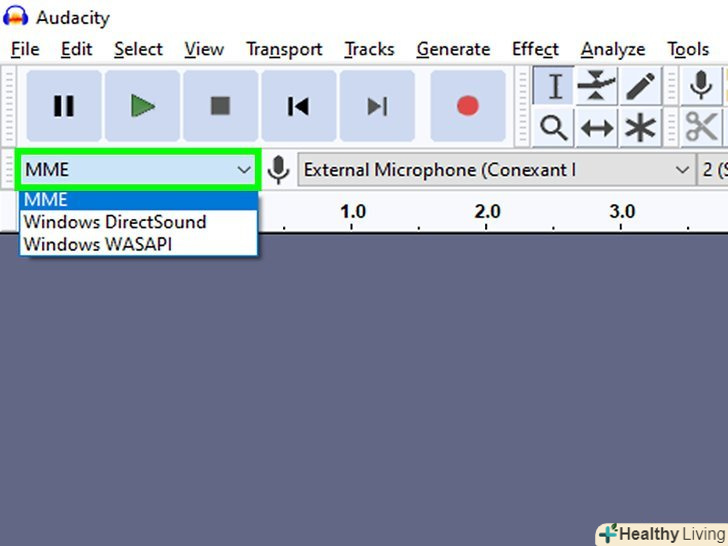The image size is (728, 546).
Task: Open the Generate menu
Action: [x=453, y=49]
